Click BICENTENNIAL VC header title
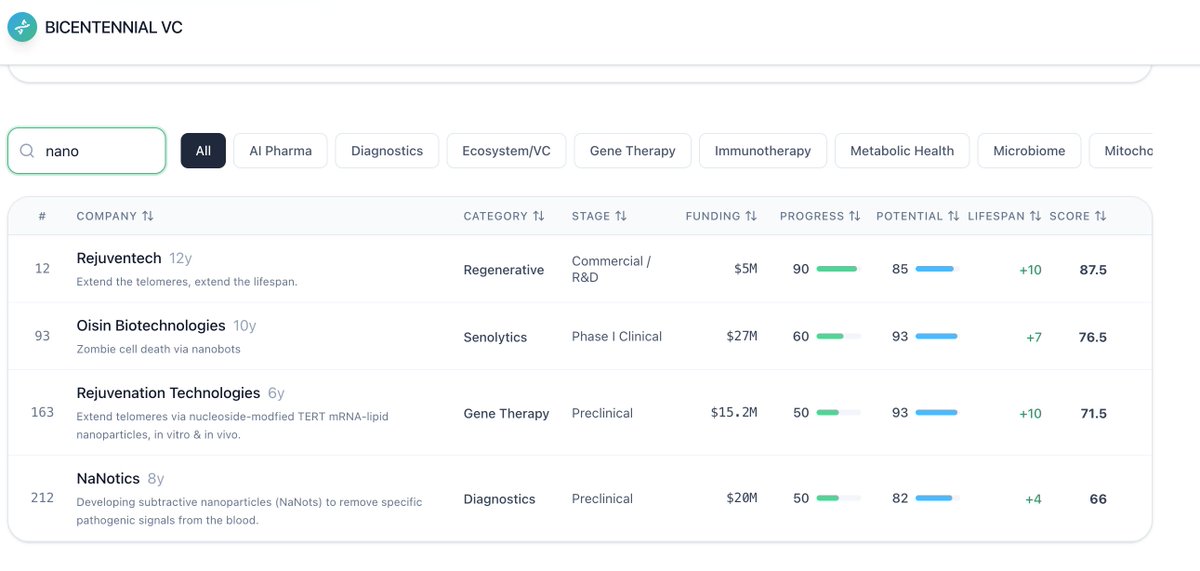This screenshot has width=1200, height=571. click(114, 27)
